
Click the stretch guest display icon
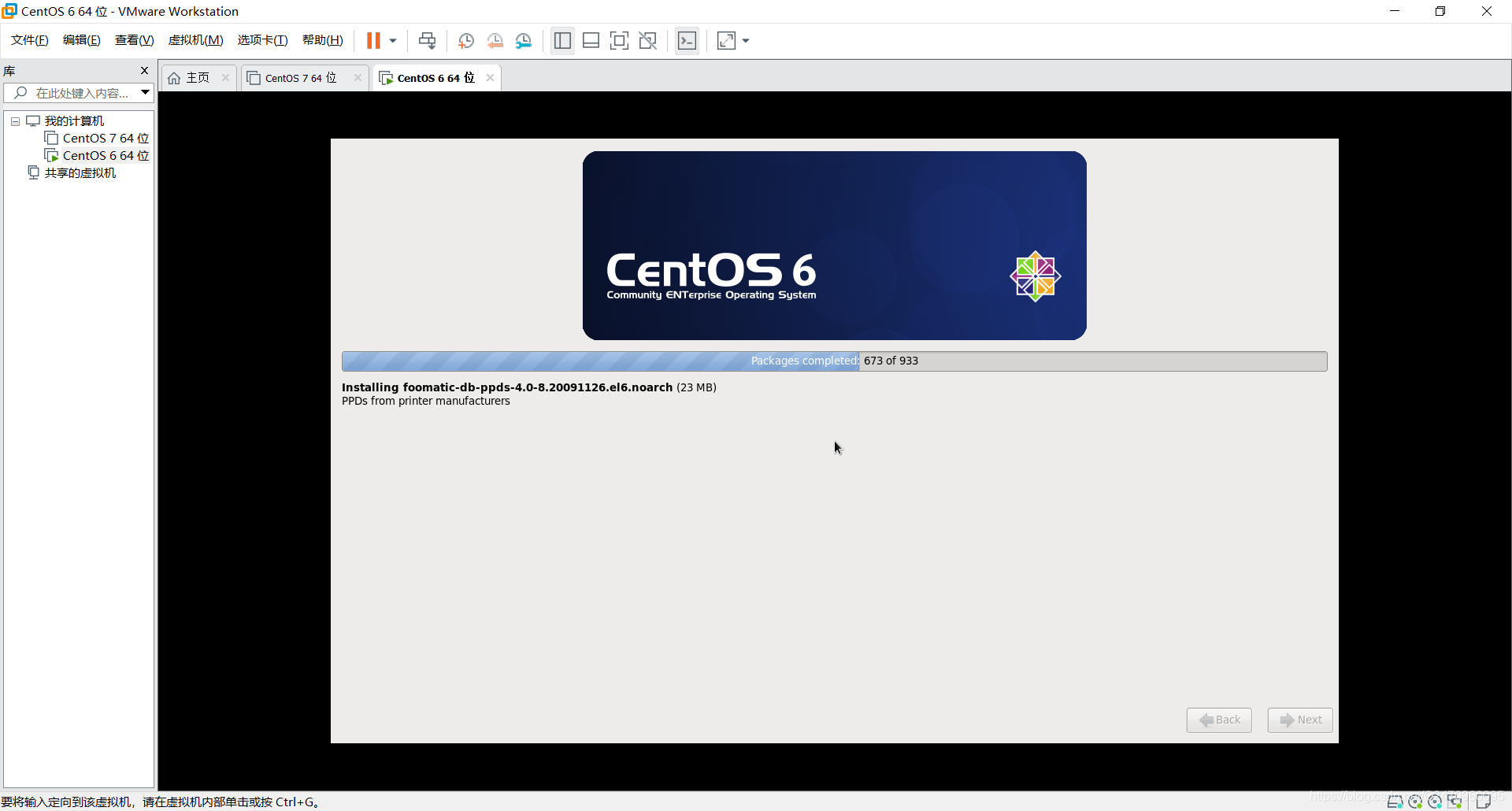click(726, 40)
